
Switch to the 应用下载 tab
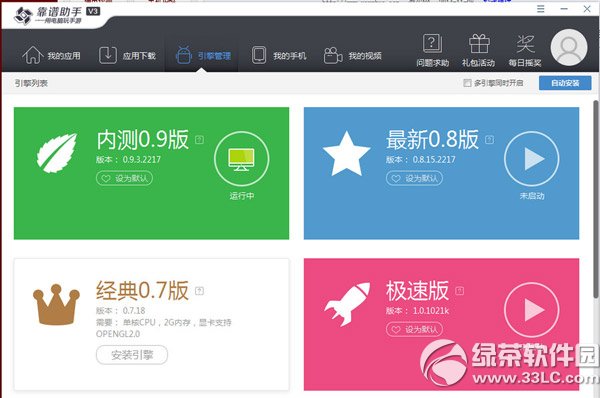127,55
